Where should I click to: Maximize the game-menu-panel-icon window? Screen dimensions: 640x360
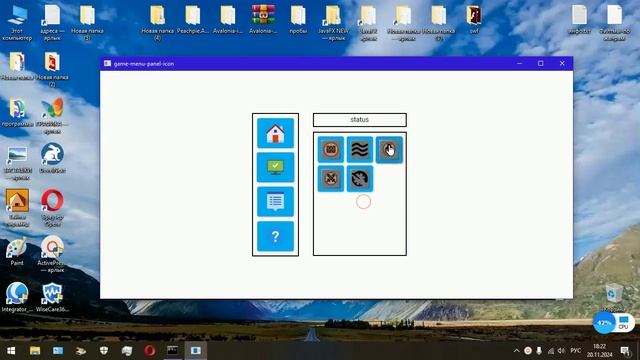[x=540, y=63]
